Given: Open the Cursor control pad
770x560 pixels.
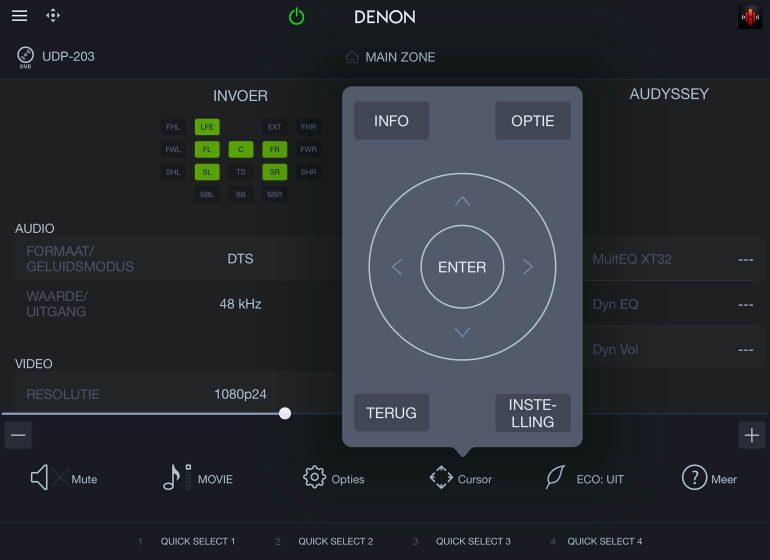Looking at the screenshot, I should tap(460, 478).
